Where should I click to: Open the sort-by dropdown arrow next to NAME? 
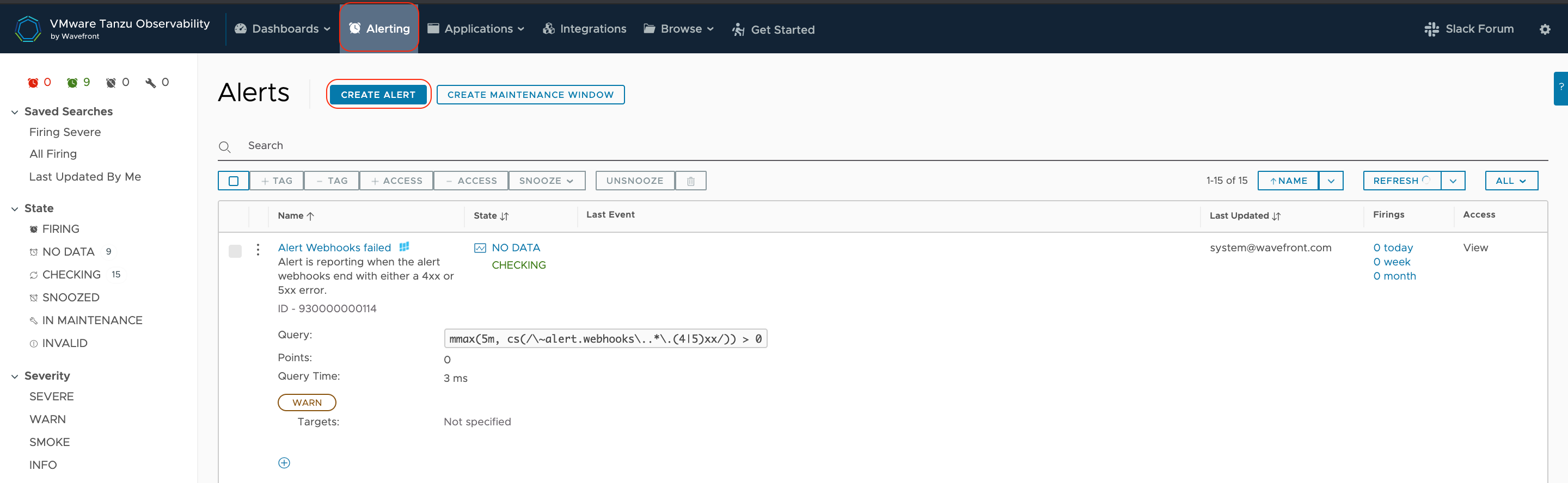tap(1331, 181)
